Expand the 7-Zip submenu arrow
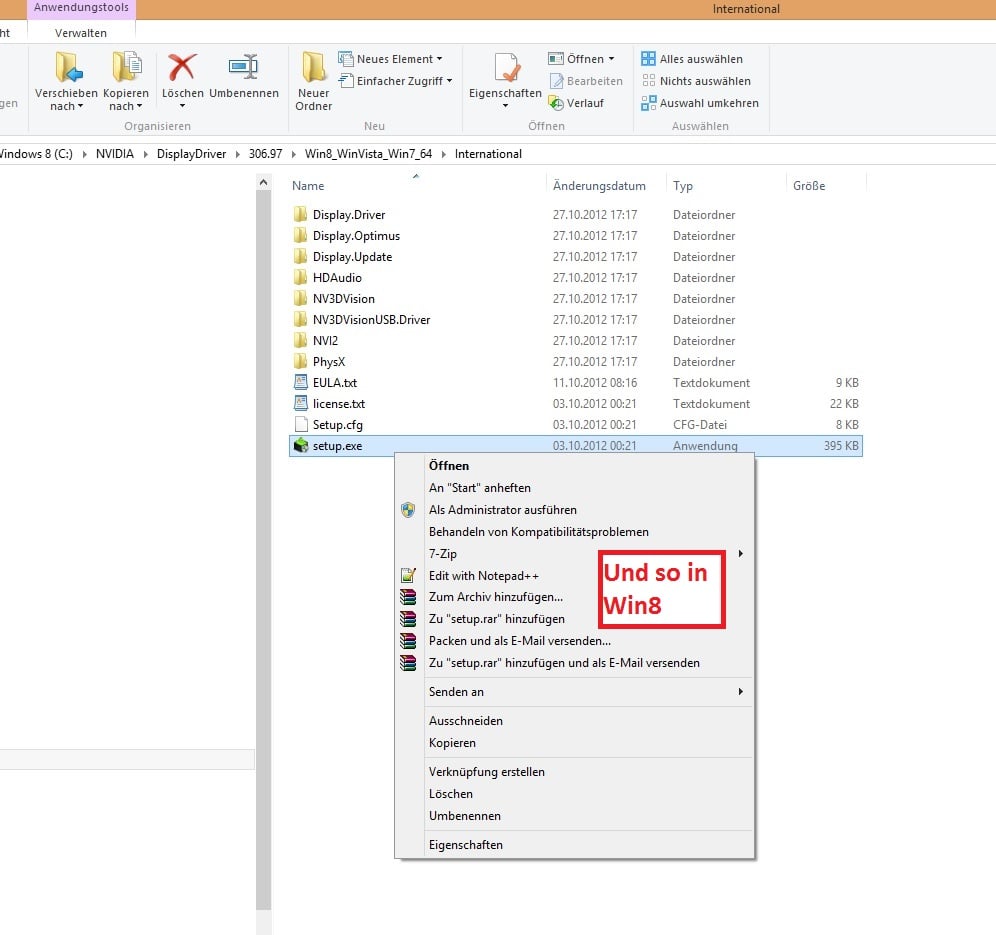The width and height of the screenshot is (996, 935). pyautogui.click(x=741, y=553)
